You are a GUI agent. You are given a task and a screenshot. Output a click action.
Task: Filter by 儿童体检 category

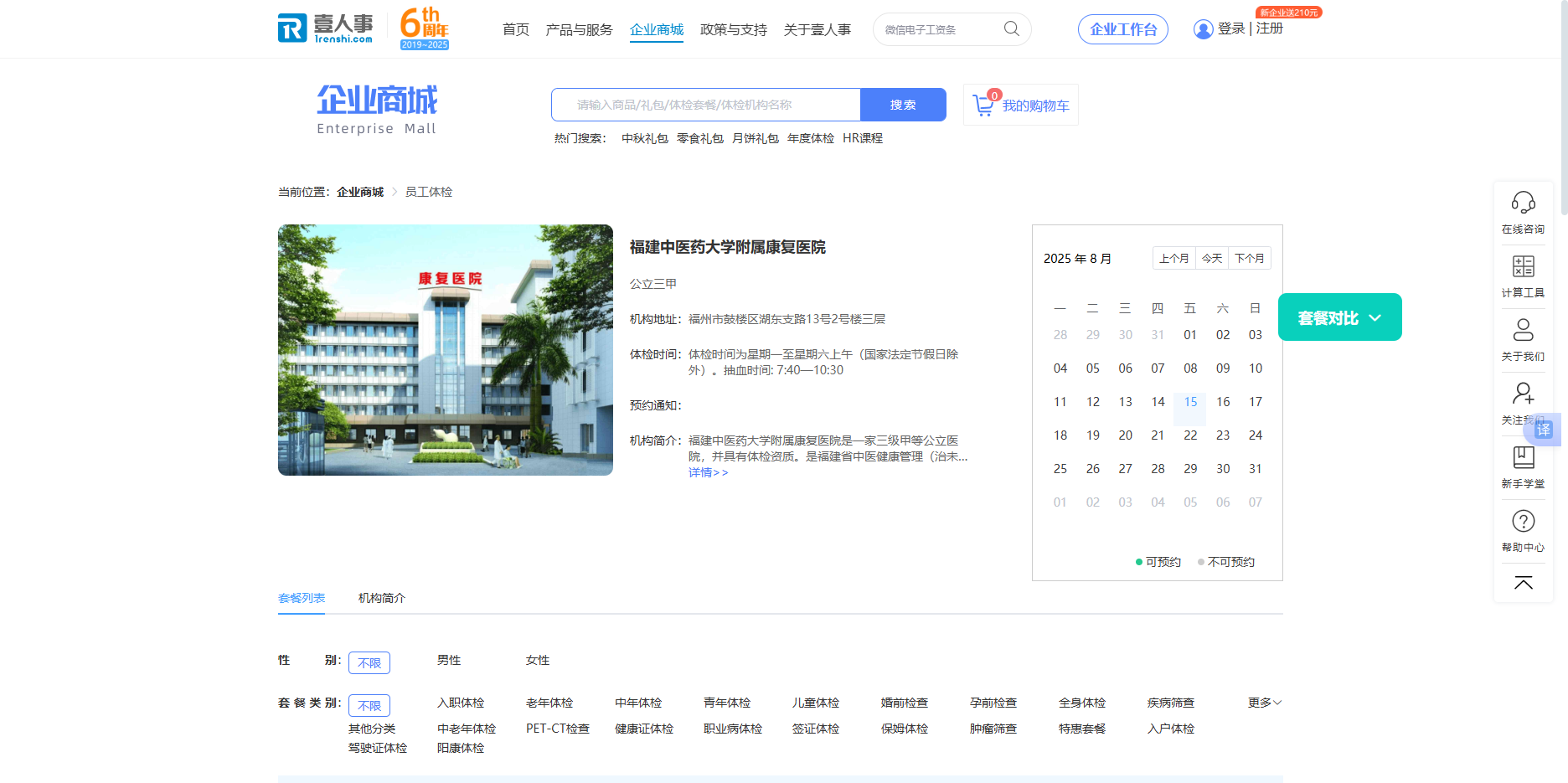[x=816, y=703]
